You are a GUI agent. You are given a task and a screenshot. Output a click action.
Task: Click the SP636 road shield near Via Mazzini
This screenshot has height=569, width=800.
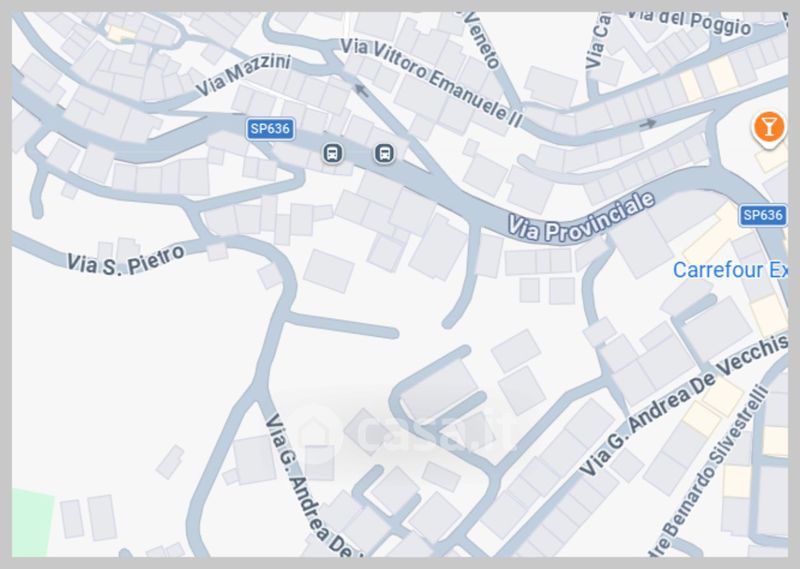pos(270,129)
